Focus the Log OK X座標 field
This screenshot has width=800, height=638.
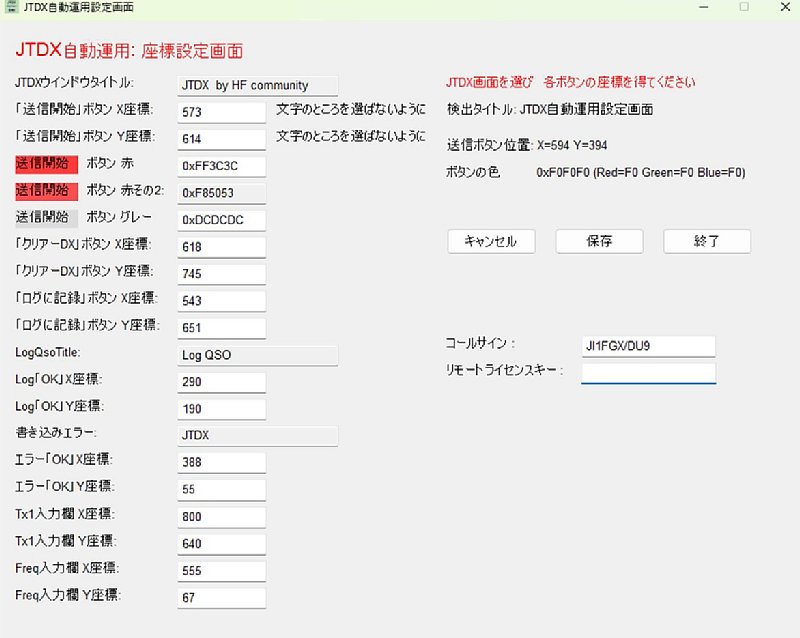[x=221, y=382]
